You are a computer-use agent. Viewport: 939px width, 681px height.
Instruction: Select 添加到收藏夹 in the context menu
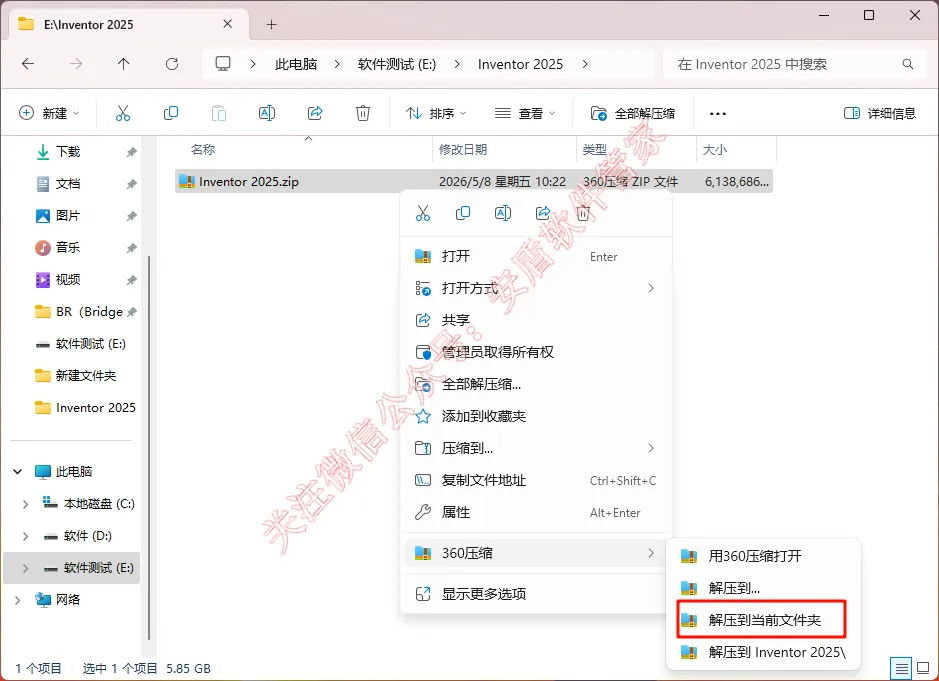tap(536, 416)
